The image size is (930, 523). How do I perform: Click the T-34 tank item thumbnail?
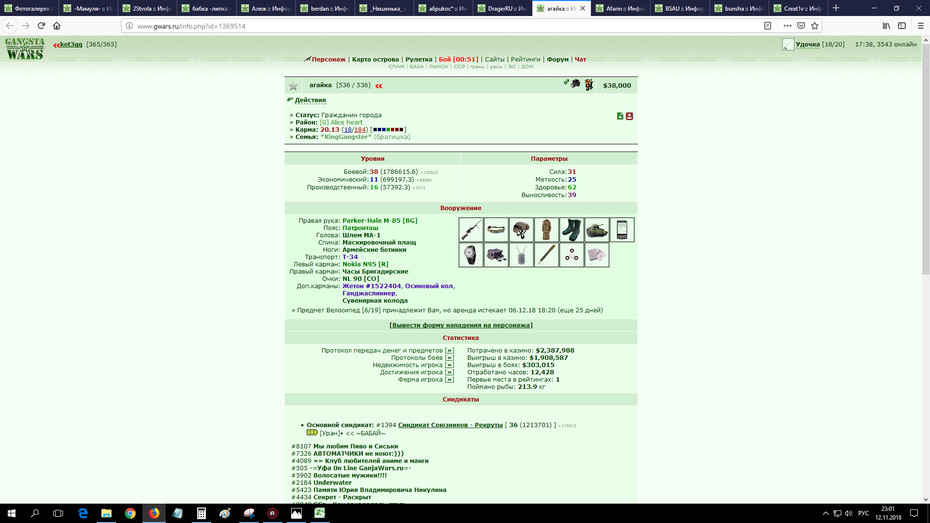[x=597, y=229]
